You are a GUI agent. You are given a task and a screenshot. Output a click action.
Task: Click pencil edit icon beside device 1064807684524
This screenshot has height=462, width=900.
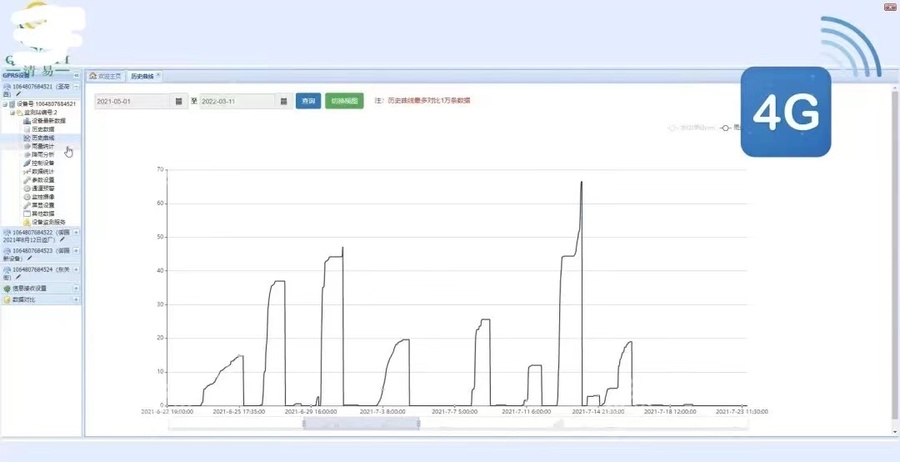17,277
